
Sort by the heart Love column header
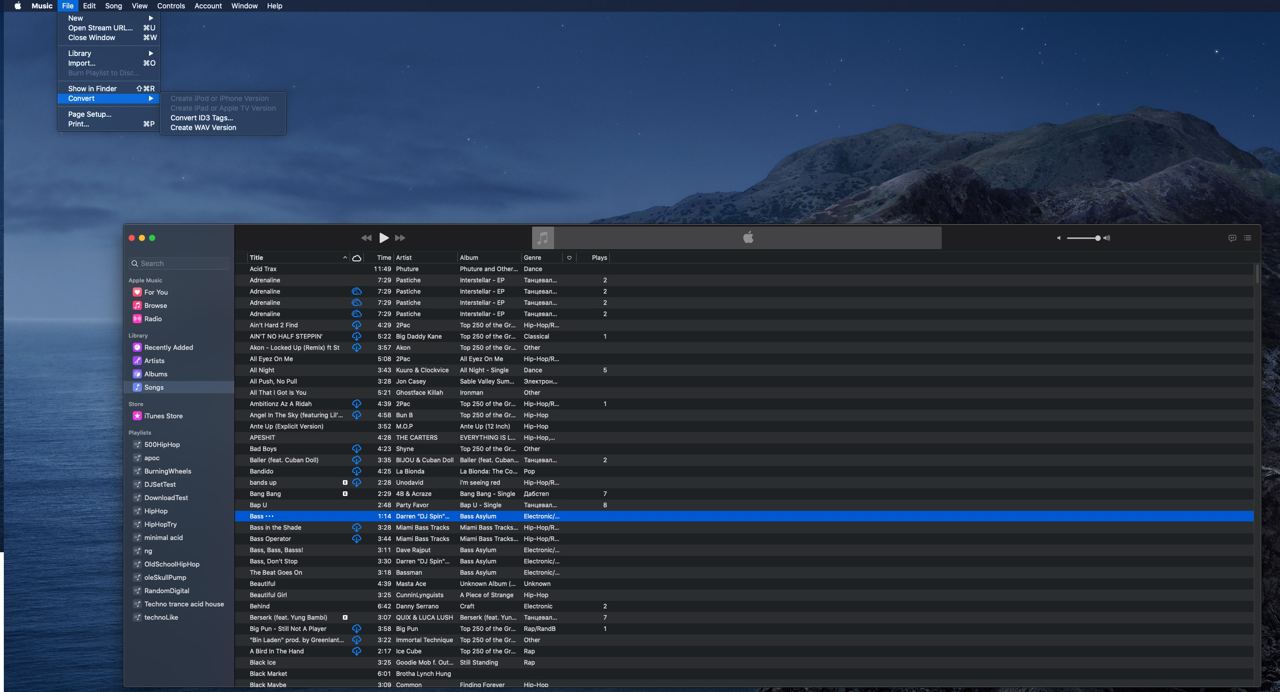click(x=569, y=257)
